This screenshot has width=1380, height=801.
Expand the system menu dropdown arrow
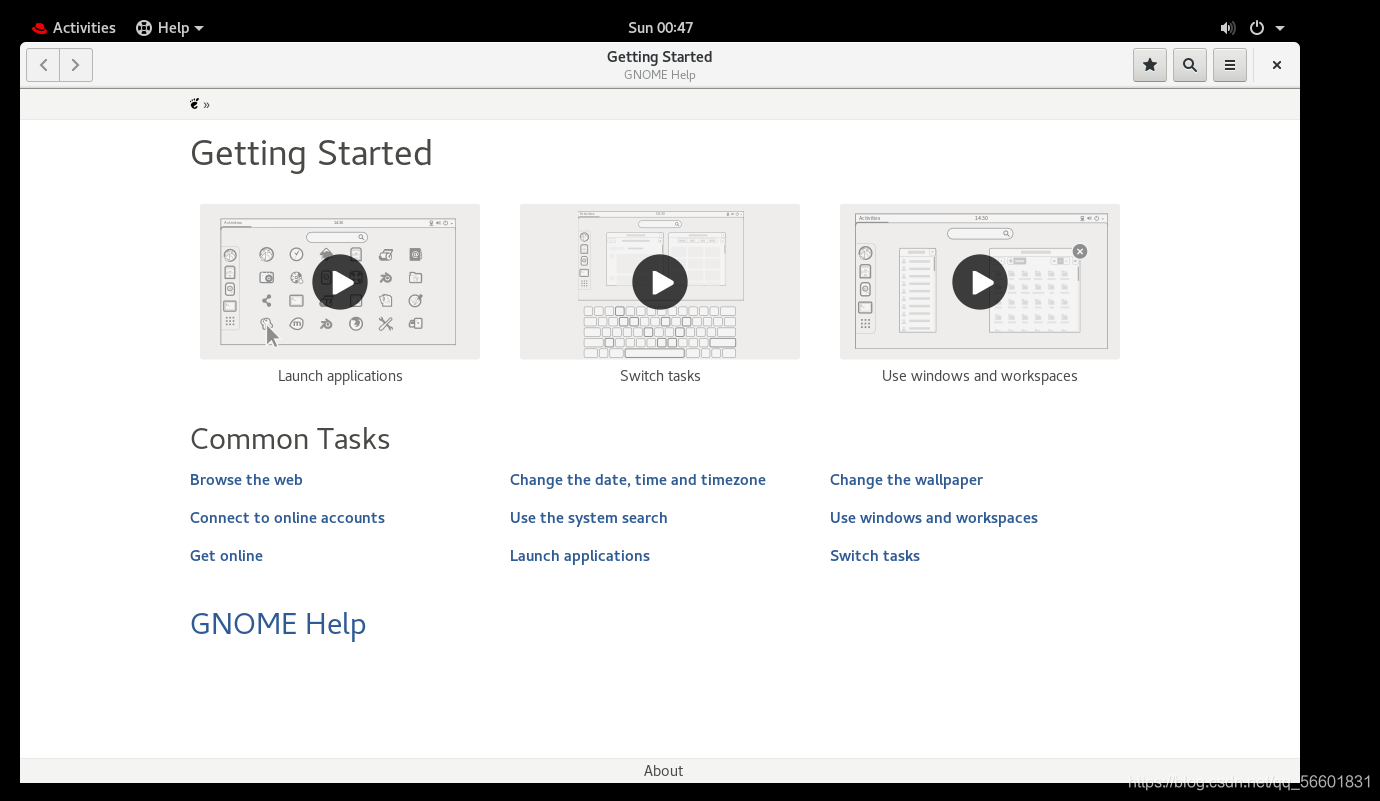(x=1280, y=28)
